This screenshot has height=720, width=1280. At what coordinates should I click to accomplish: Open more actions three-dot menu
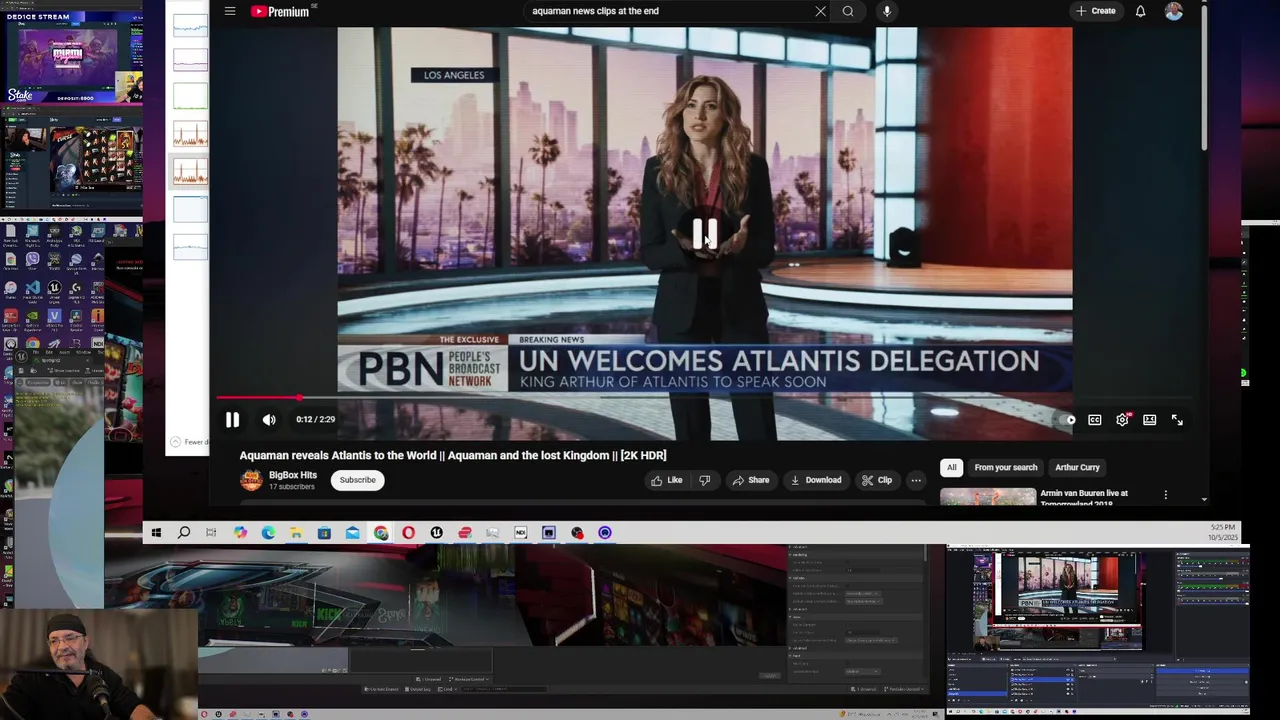915,480
